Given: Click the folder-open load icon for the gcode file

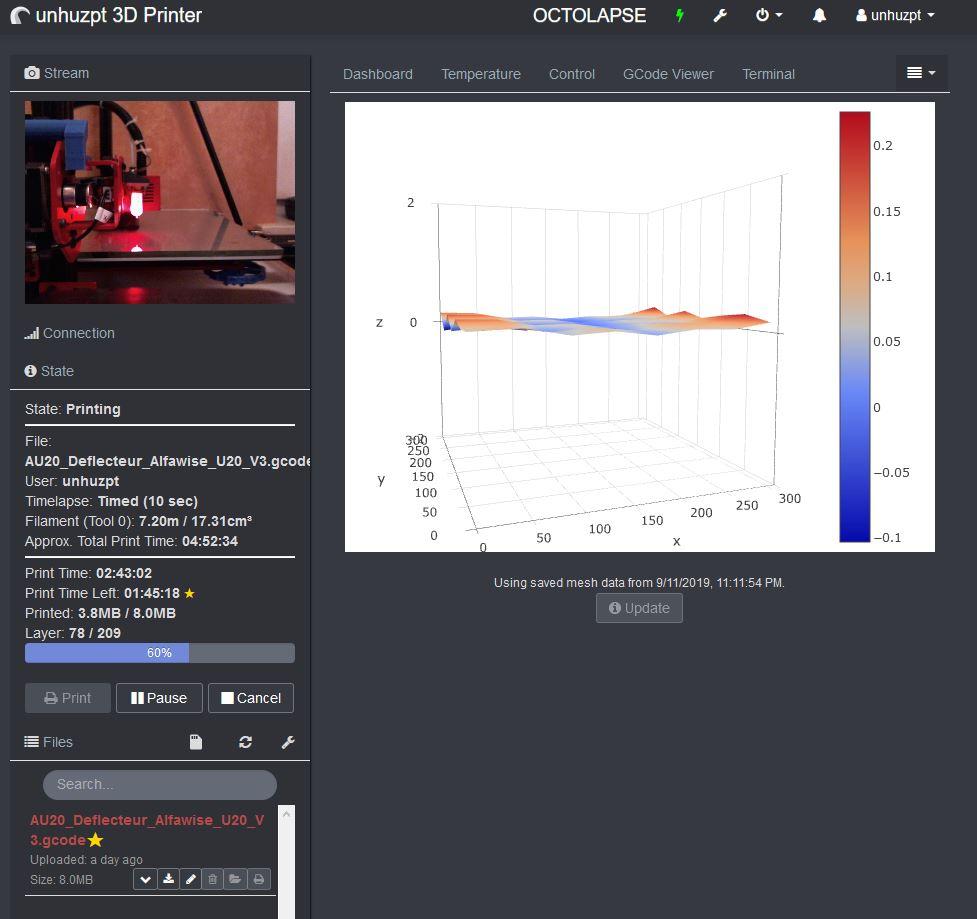Looking at the screenshot, I should click(x=235, y=879).
